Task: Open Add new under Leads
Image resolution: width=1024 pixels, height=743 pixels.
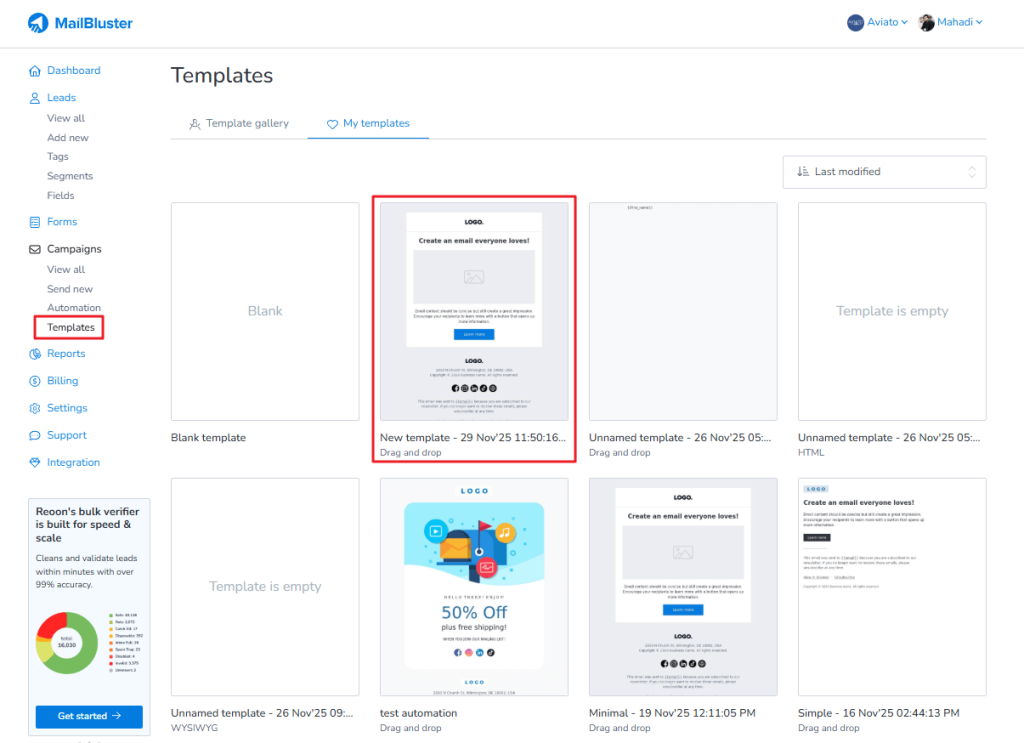Action: pyautogui.click(x=68, y=137)
